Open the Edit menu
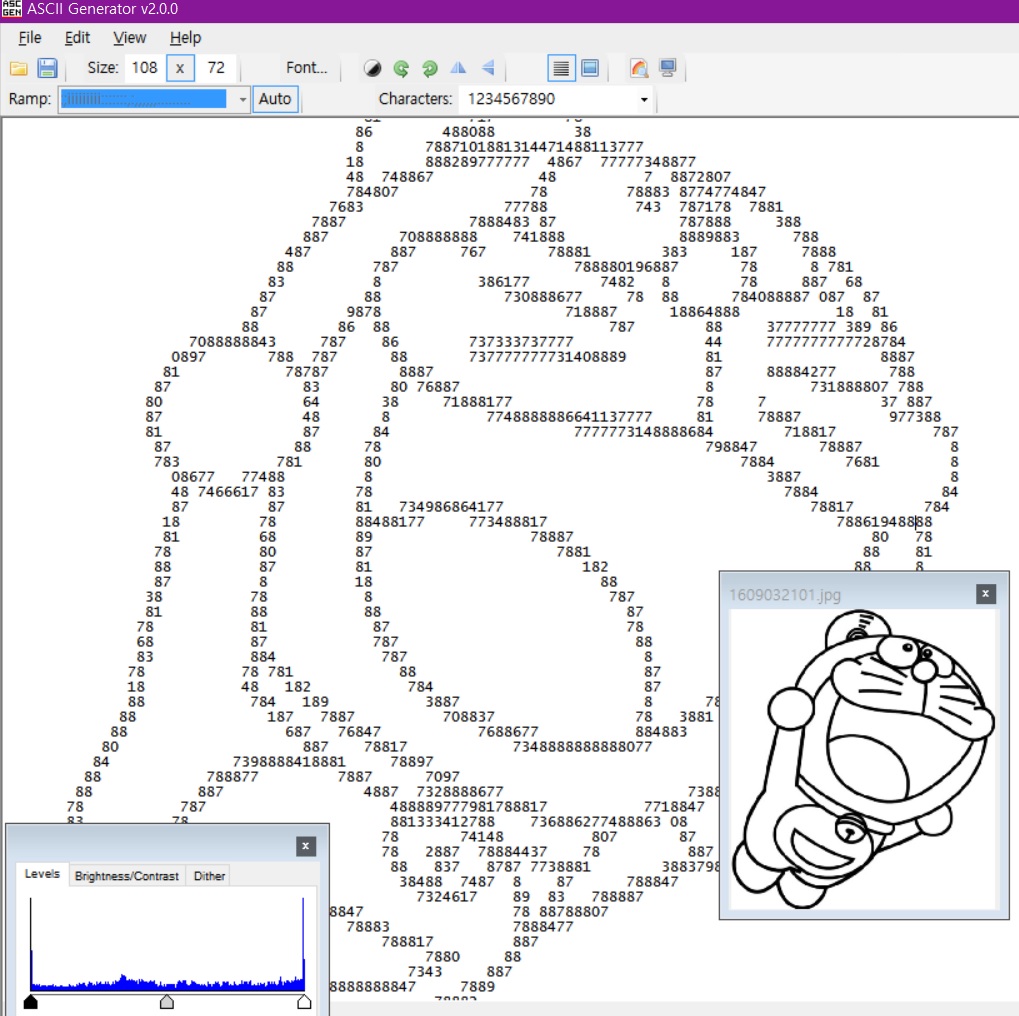This screenshot has width=1019, height=1016. pos(77,38)
